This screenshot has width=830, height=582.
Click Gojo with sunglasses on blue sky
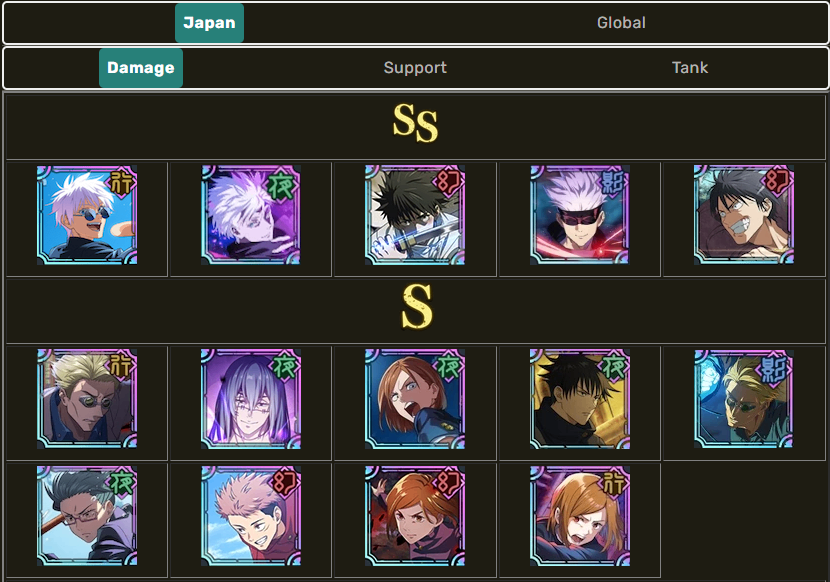[x=87, y=215]
